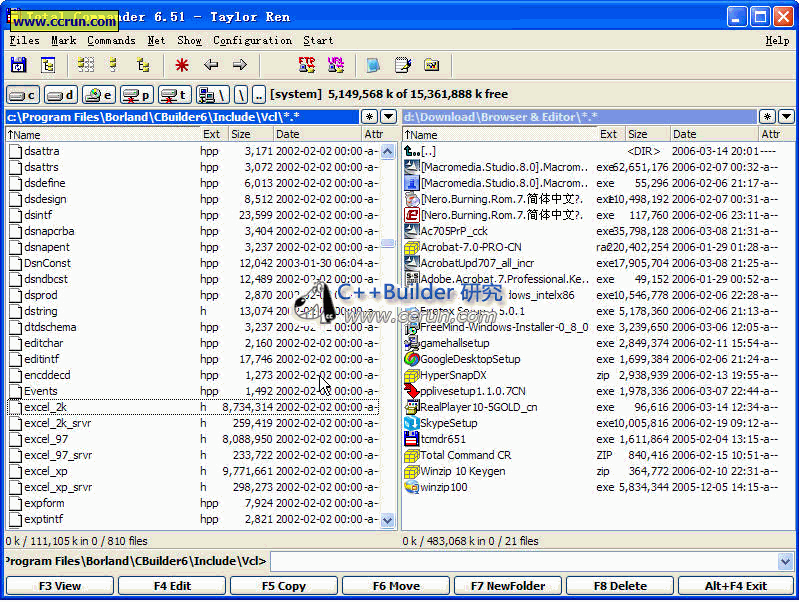This screenshot has height=602, width=799.
Task: Select the network drive p button
Action: pyautogui.click(x=137, y=95)
